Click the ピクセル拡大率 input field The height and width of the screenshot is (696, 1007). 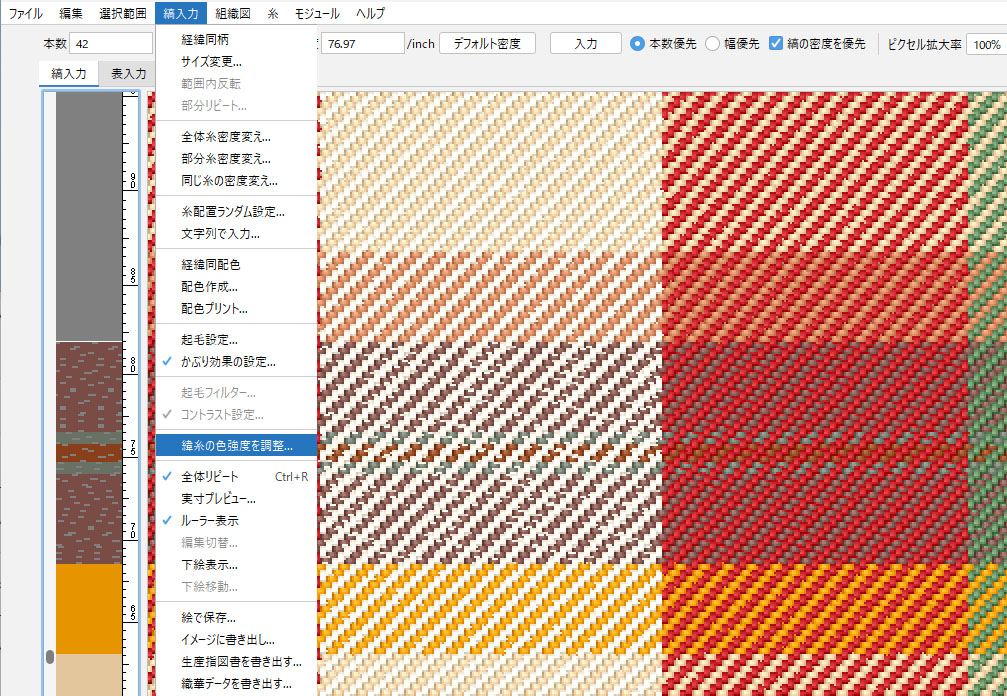pos(985,45)
